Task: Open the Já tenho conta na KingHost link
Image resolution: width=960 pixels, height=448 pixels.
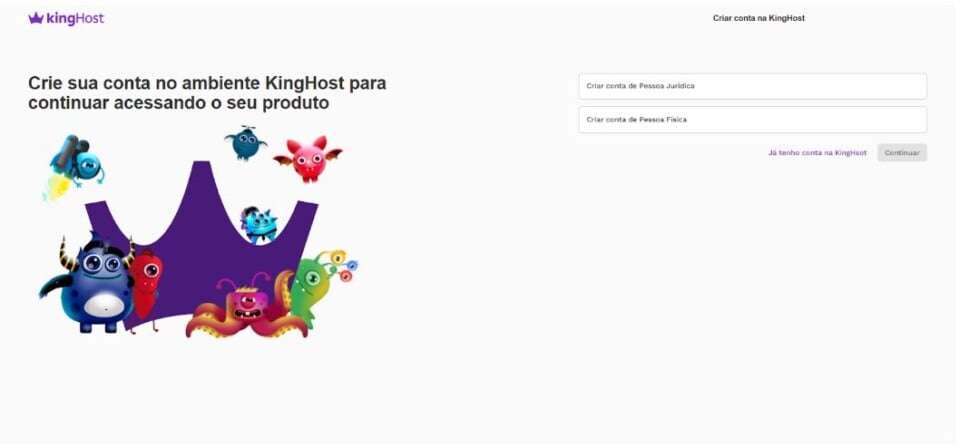Action: 817,153
